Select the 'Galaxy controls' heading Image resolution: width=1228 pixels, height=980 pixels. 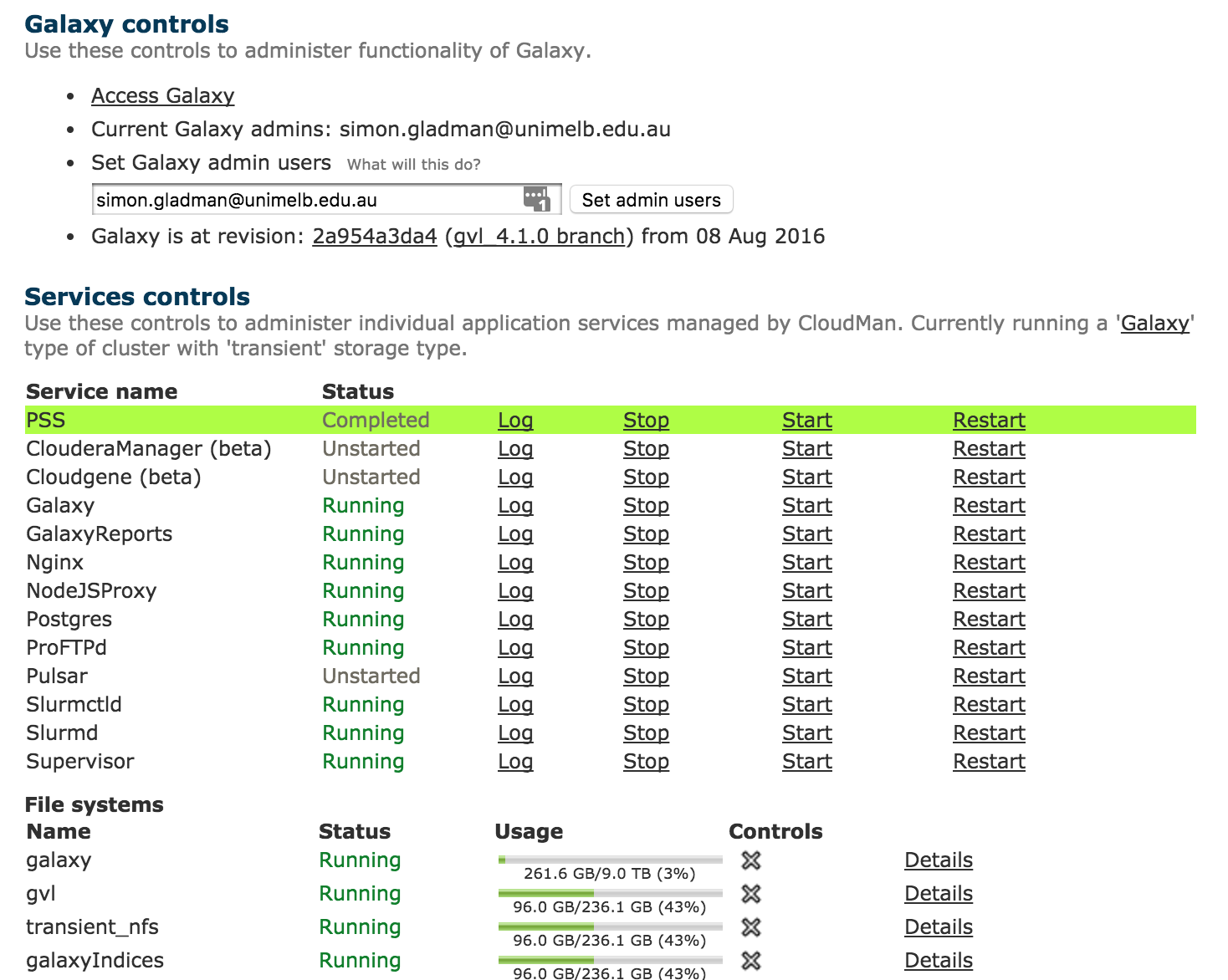tap(127, 24)
